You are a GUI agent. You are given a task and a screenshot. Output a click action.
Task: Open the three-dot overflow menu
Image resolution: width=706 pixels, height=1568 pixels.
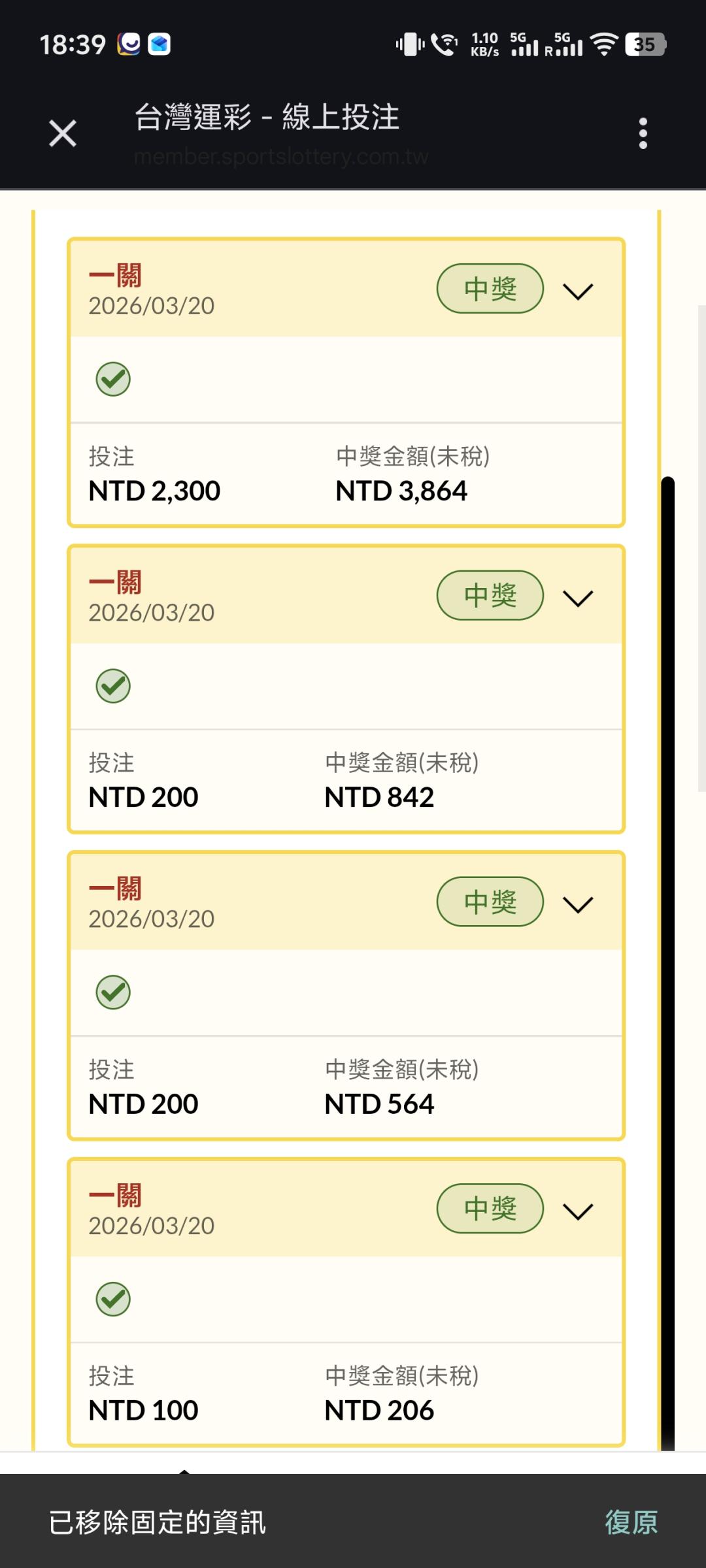coord(643,133)
